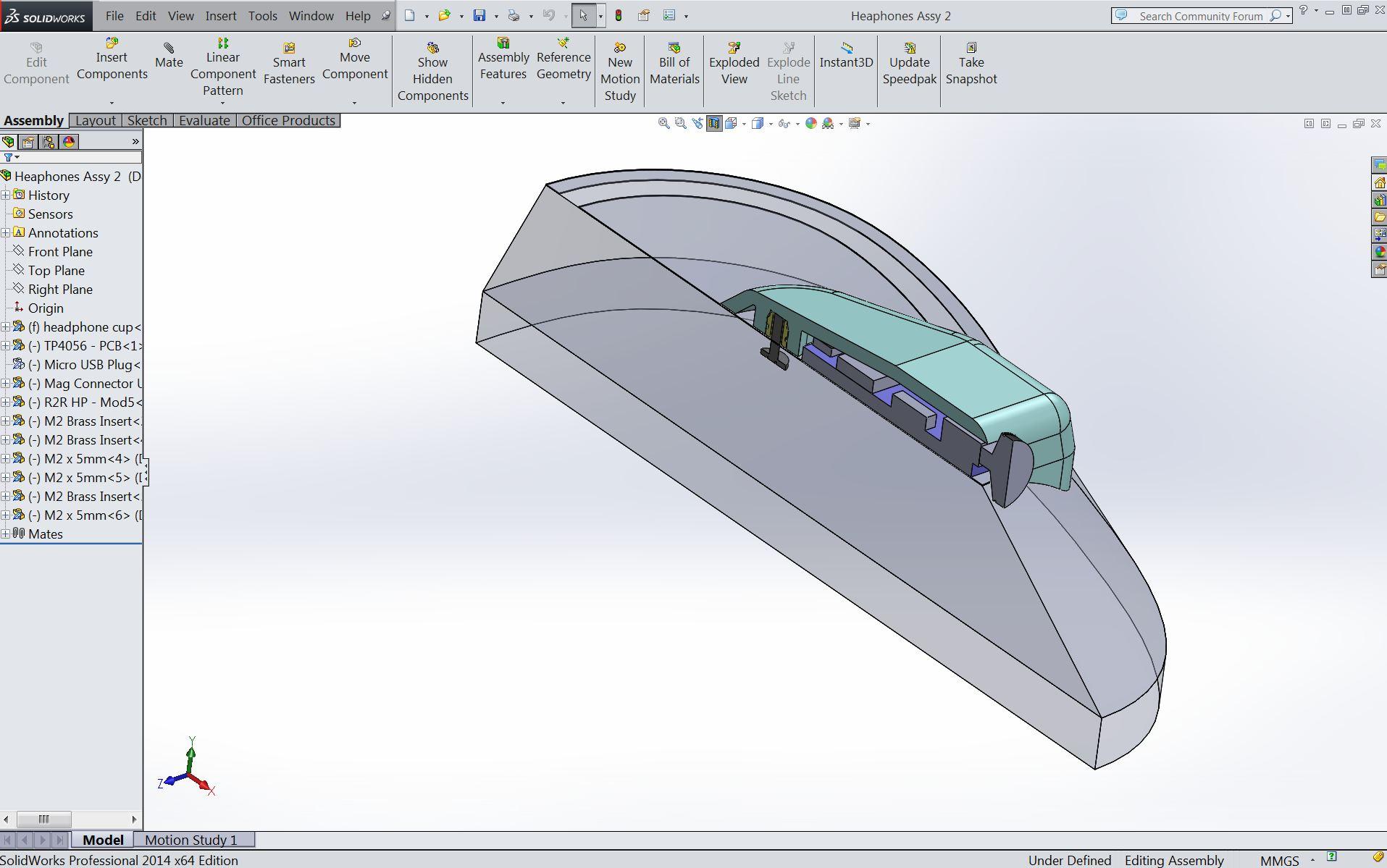Switch to the PropertyManager tab icon
This screenshot has width=1387, height=868.
[28, 141]
